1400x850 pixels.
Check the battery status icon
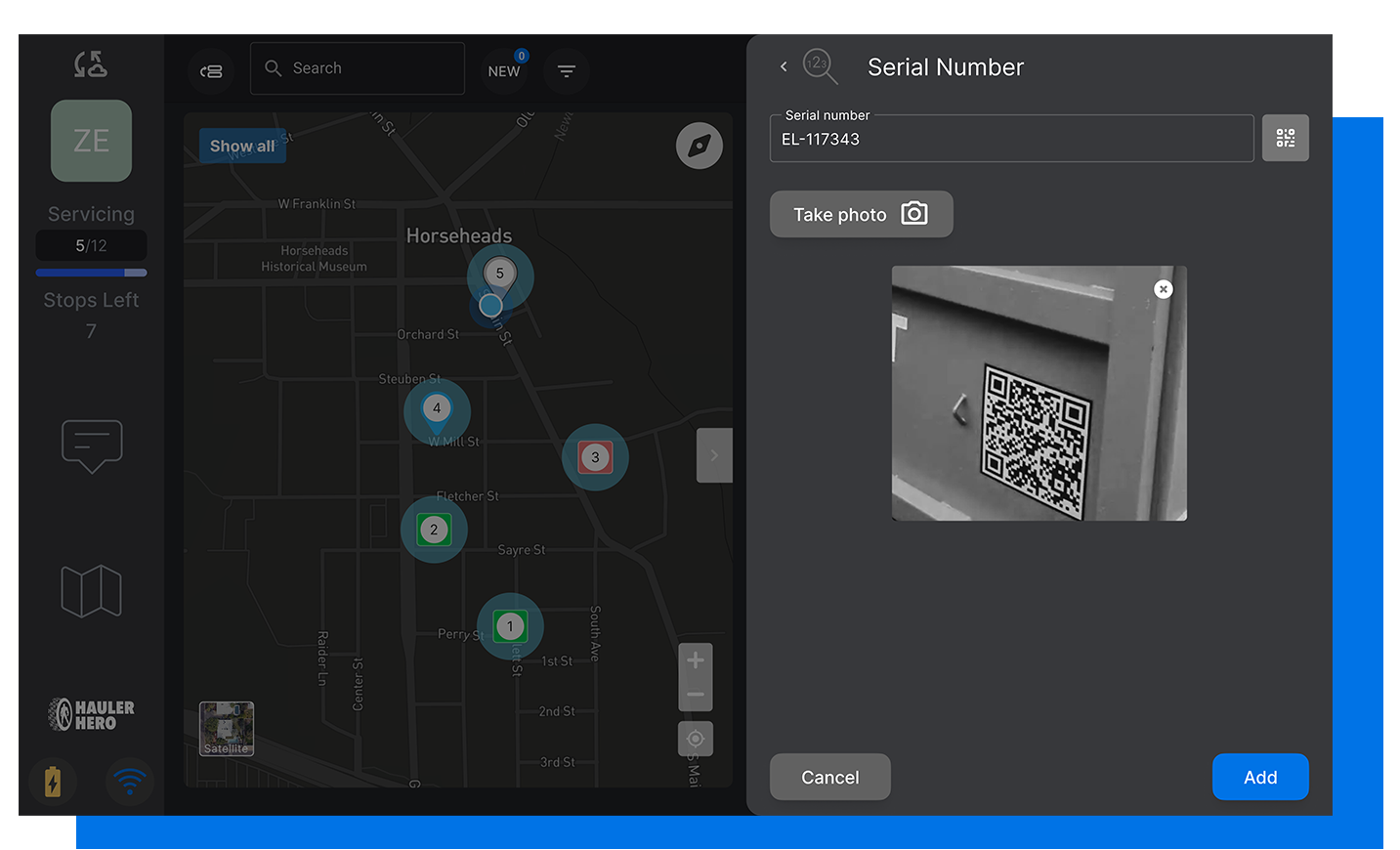53,781
